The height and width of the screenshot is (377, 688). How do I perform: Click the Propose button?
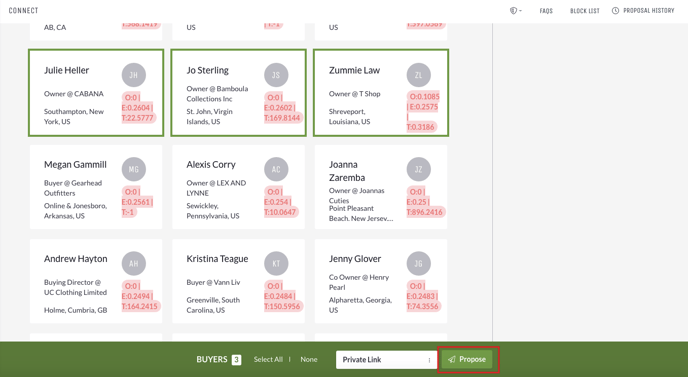click(x=467, y=359)
